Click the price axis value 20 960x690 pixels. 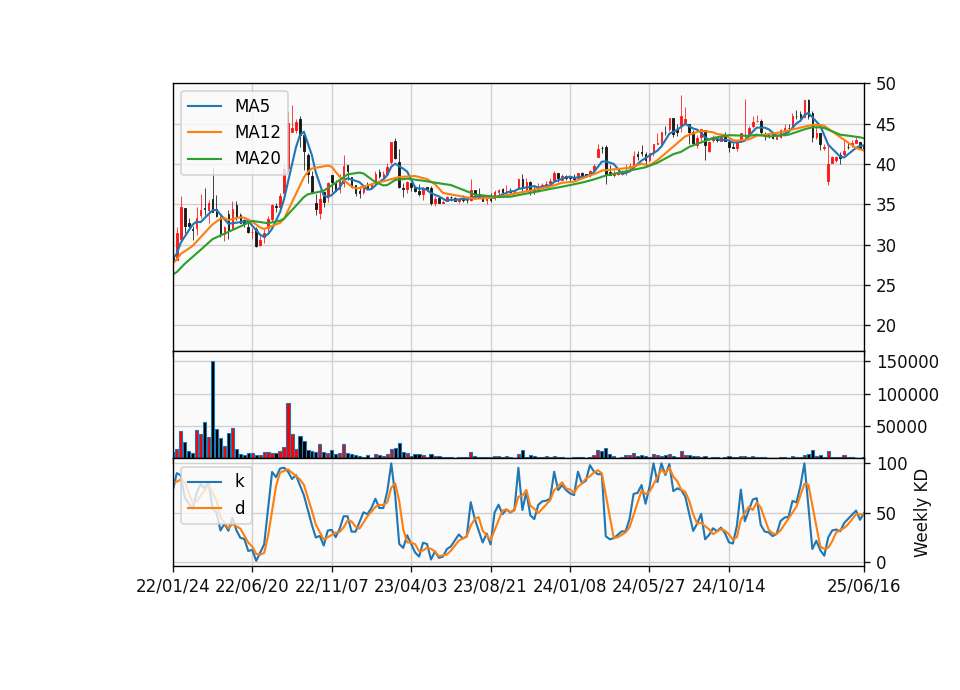tap(885, 326)
